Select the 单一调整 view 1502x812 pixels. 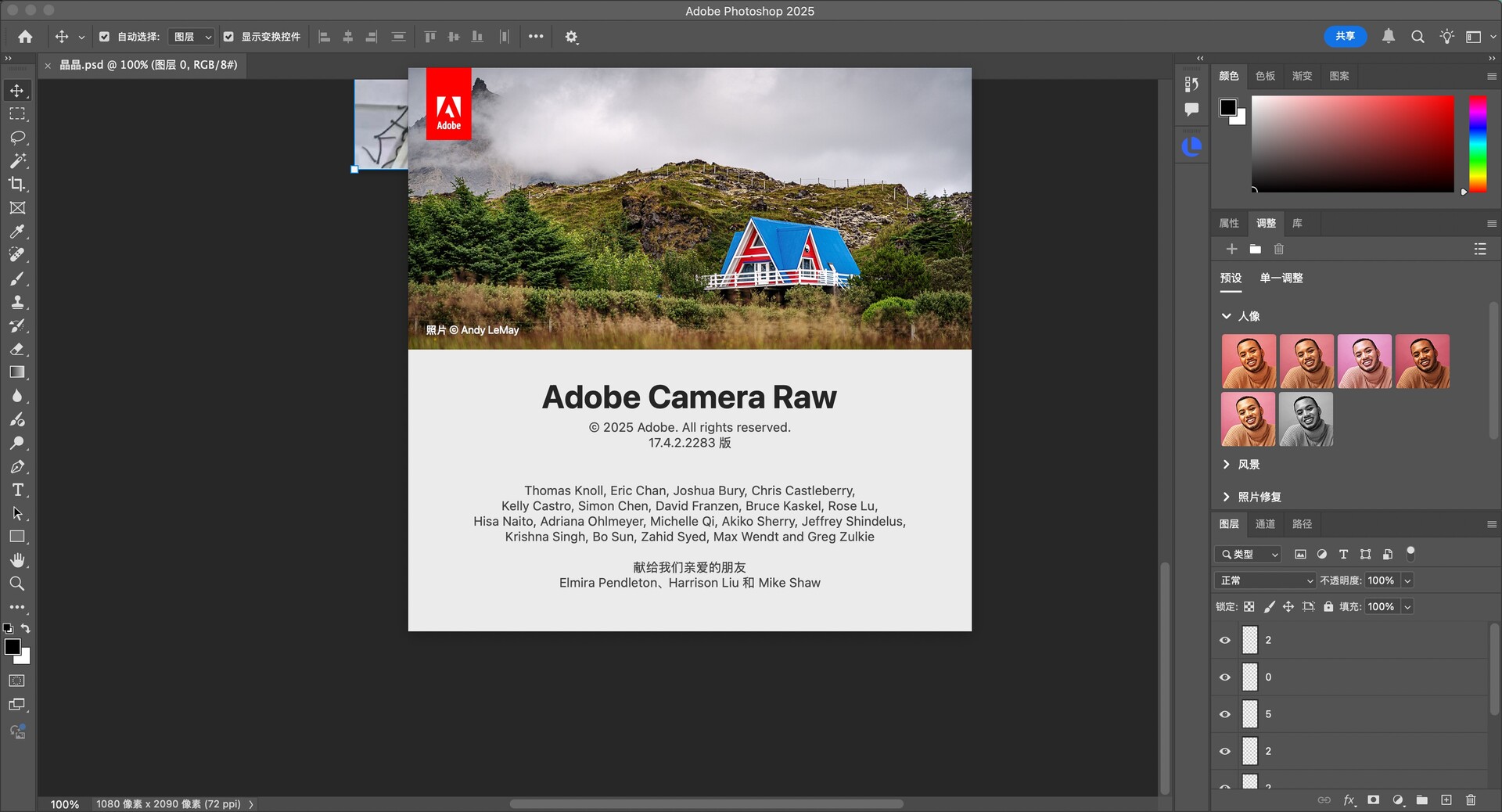click(x=1281, y=278)
